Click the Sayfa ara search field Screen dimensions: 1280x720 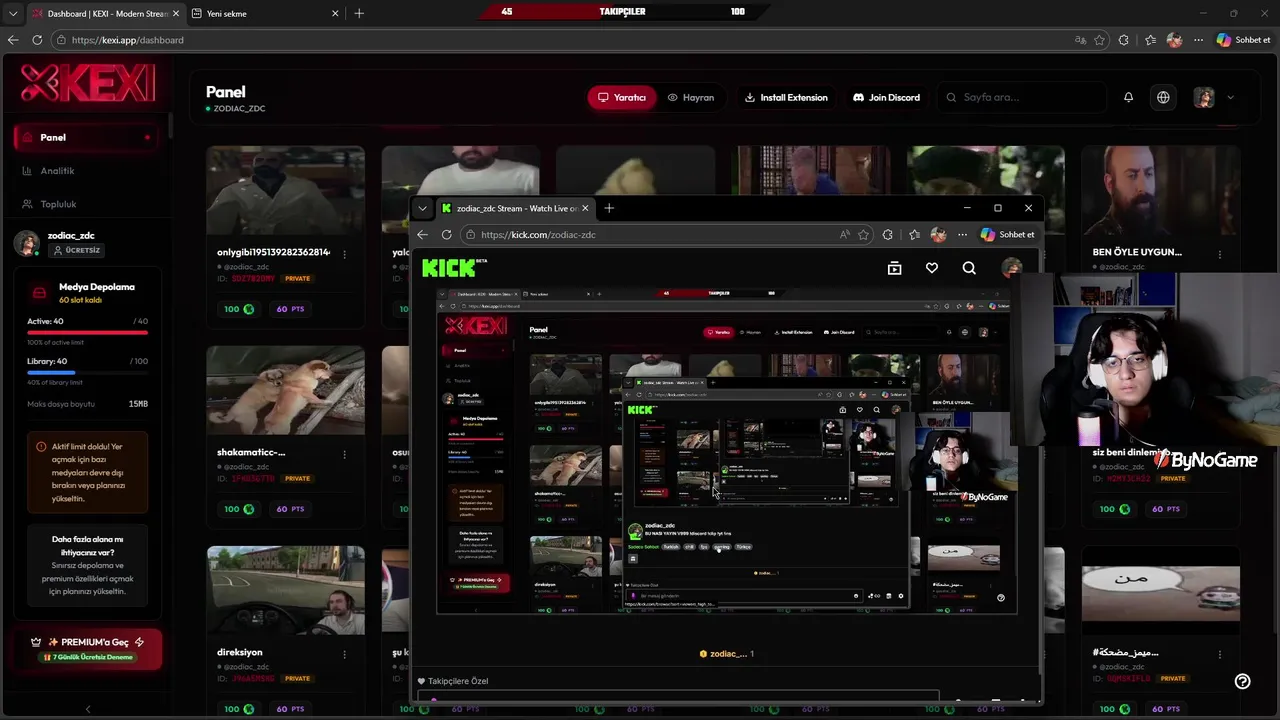[1024, 97]
